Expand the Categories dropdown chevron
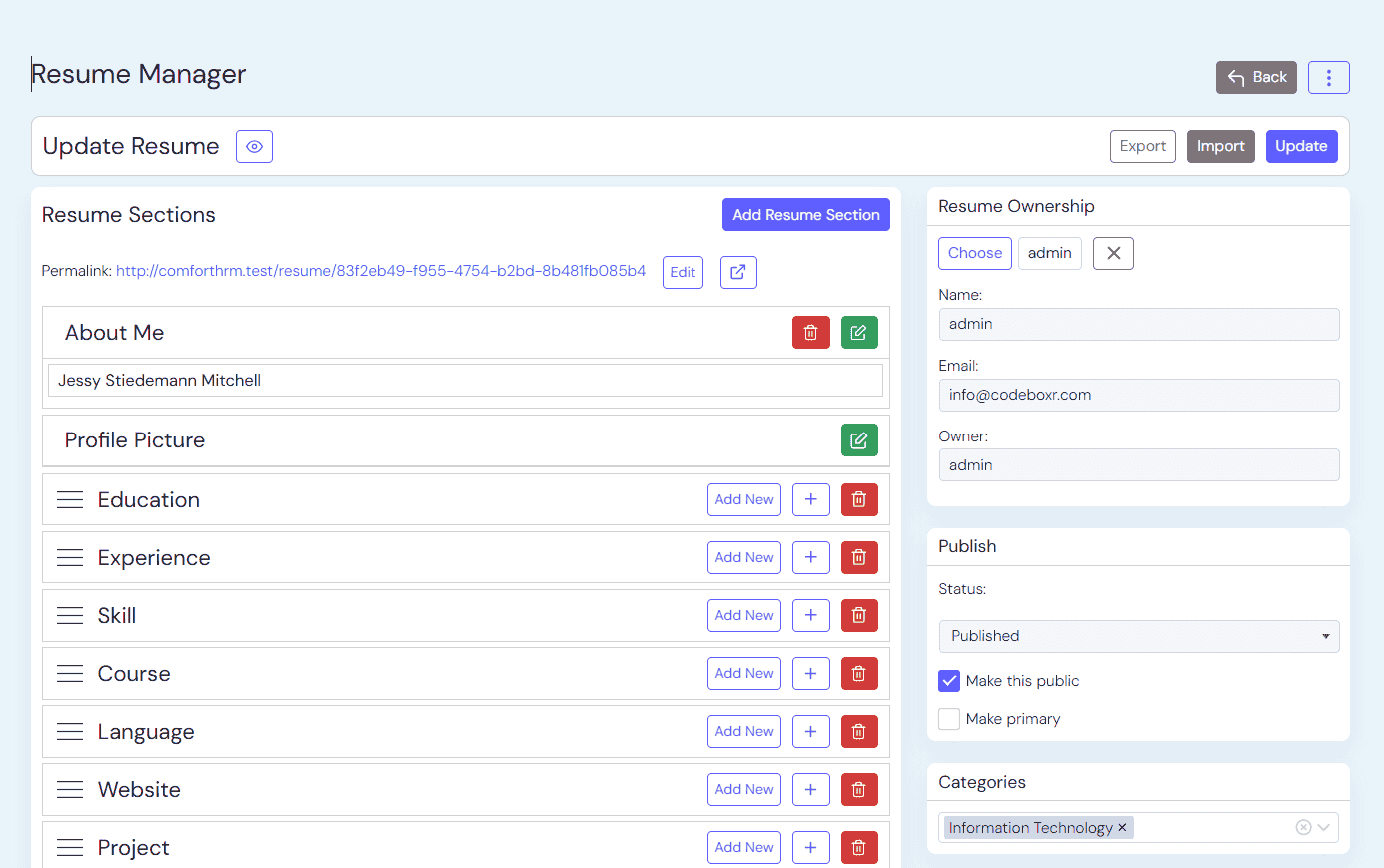This screenshot has width=1384, height=868. 1324,827
